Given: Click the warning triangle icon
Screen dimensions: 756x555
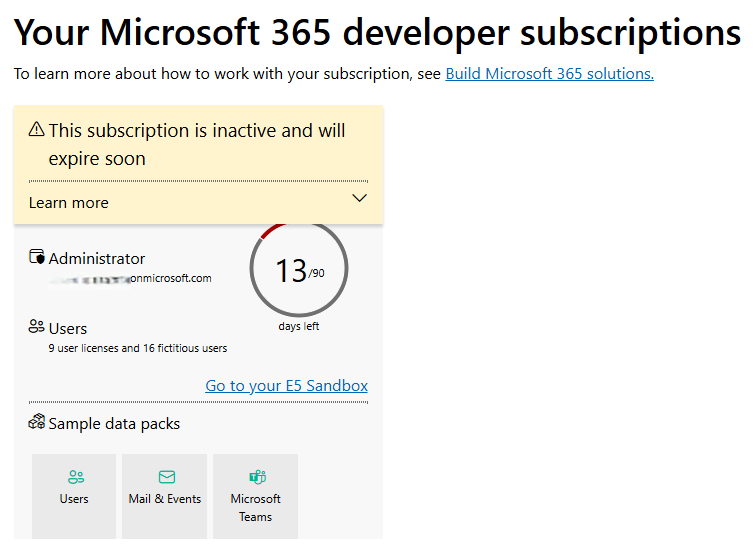Looking at the screenshot, I should [37, 129].
